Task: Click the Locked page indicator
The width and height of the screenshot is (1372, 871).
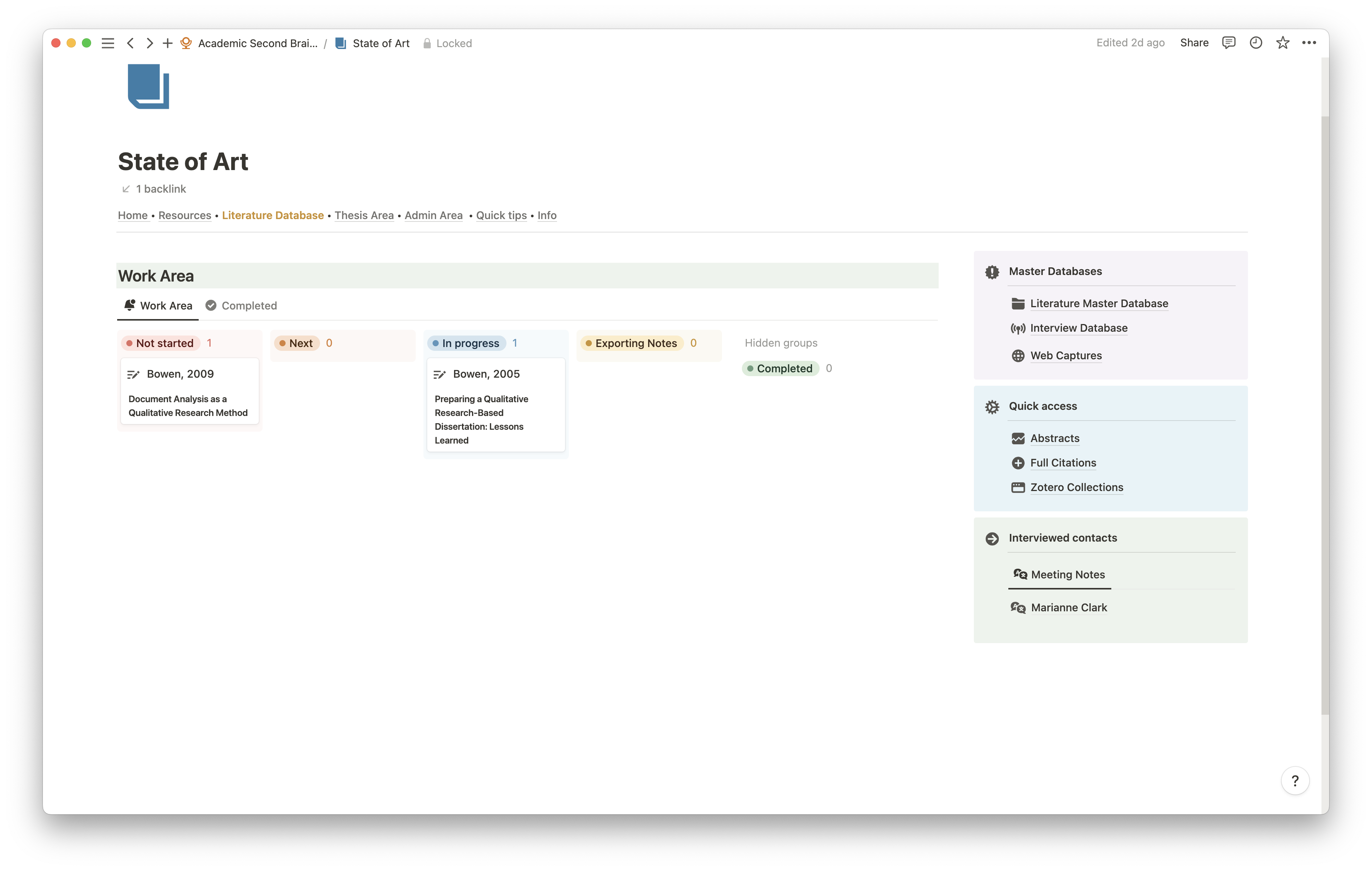Action: (447, 43)
